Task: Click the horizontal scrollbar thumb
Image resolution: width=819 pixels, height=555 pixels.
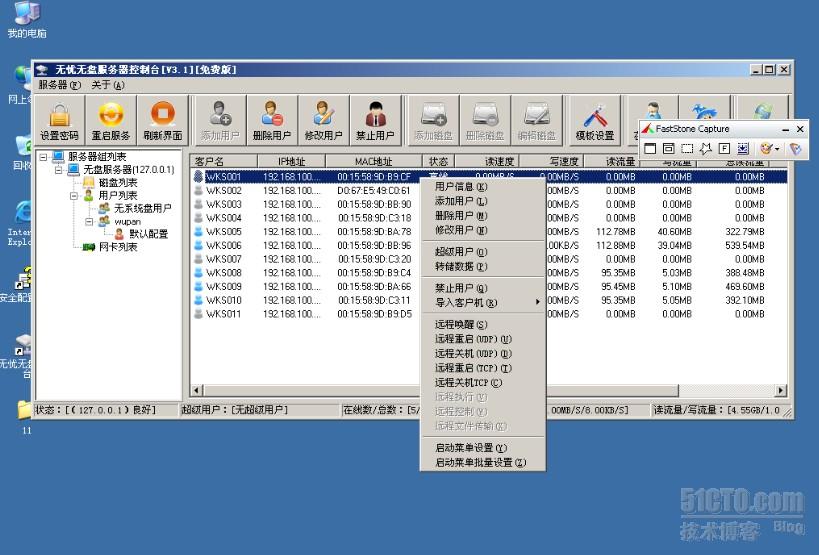Action: [441, 390]
